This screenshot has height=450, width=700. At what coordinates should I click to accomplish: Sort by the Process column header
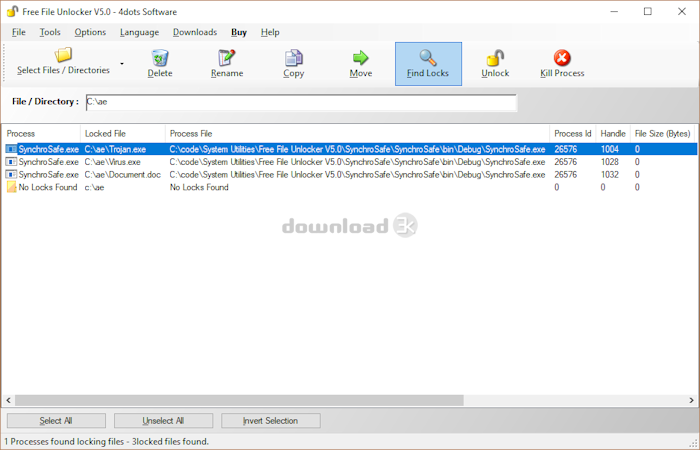41,133
